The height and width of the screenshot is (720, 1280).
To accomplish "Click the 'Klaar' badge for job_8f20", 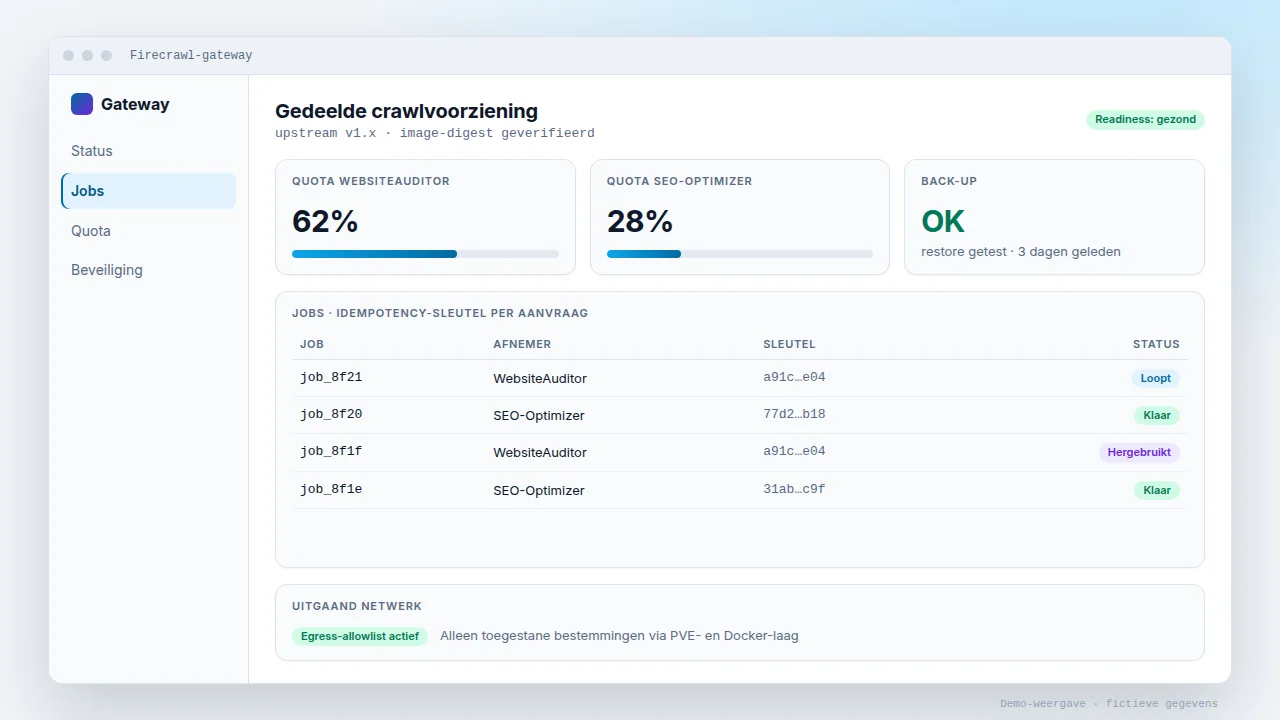I will (x=1157, y=415).
